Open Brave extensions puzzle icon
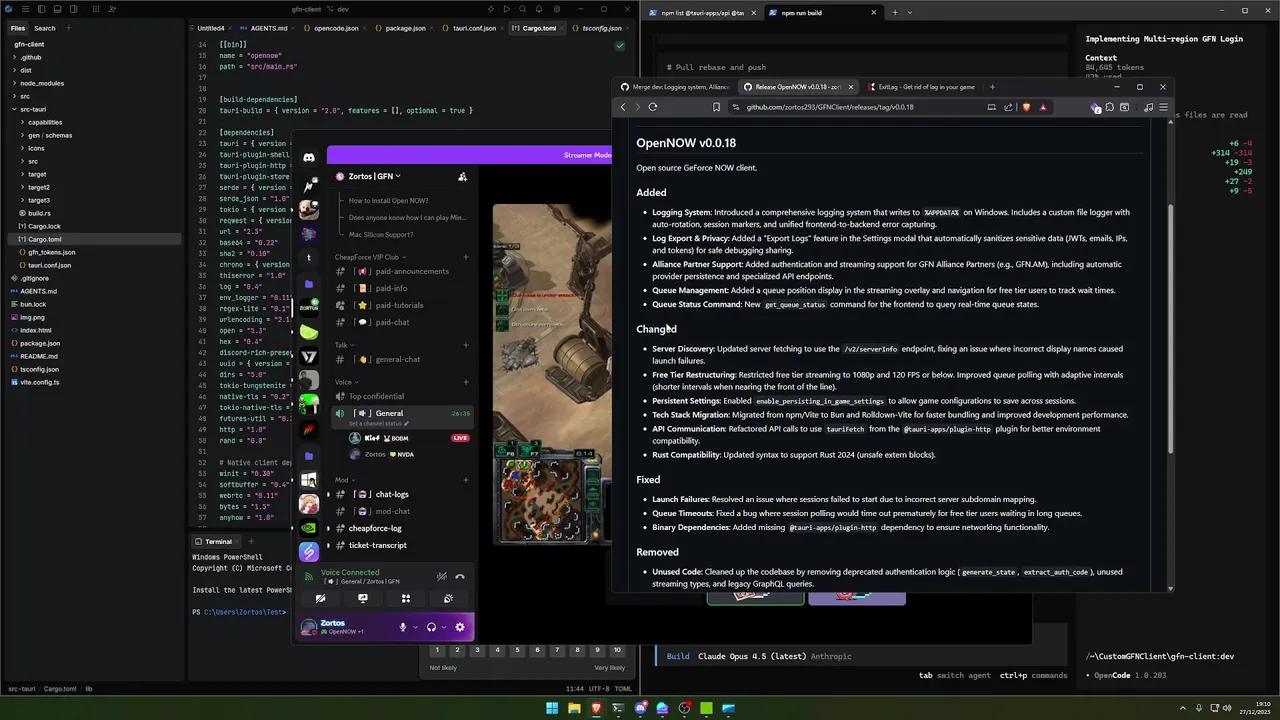Image resolution: width=1280 pixels, height=720 pixels. [1109, 107]
